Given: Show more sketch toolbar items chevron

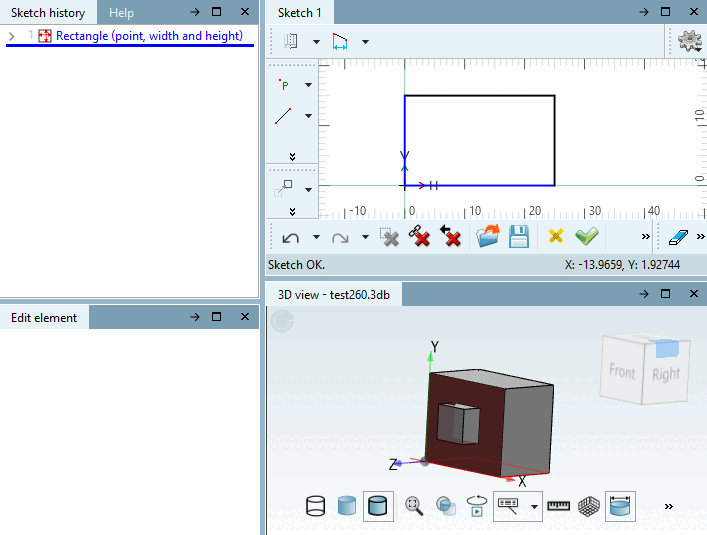Looking at the screenshot, I should point(646,237).
